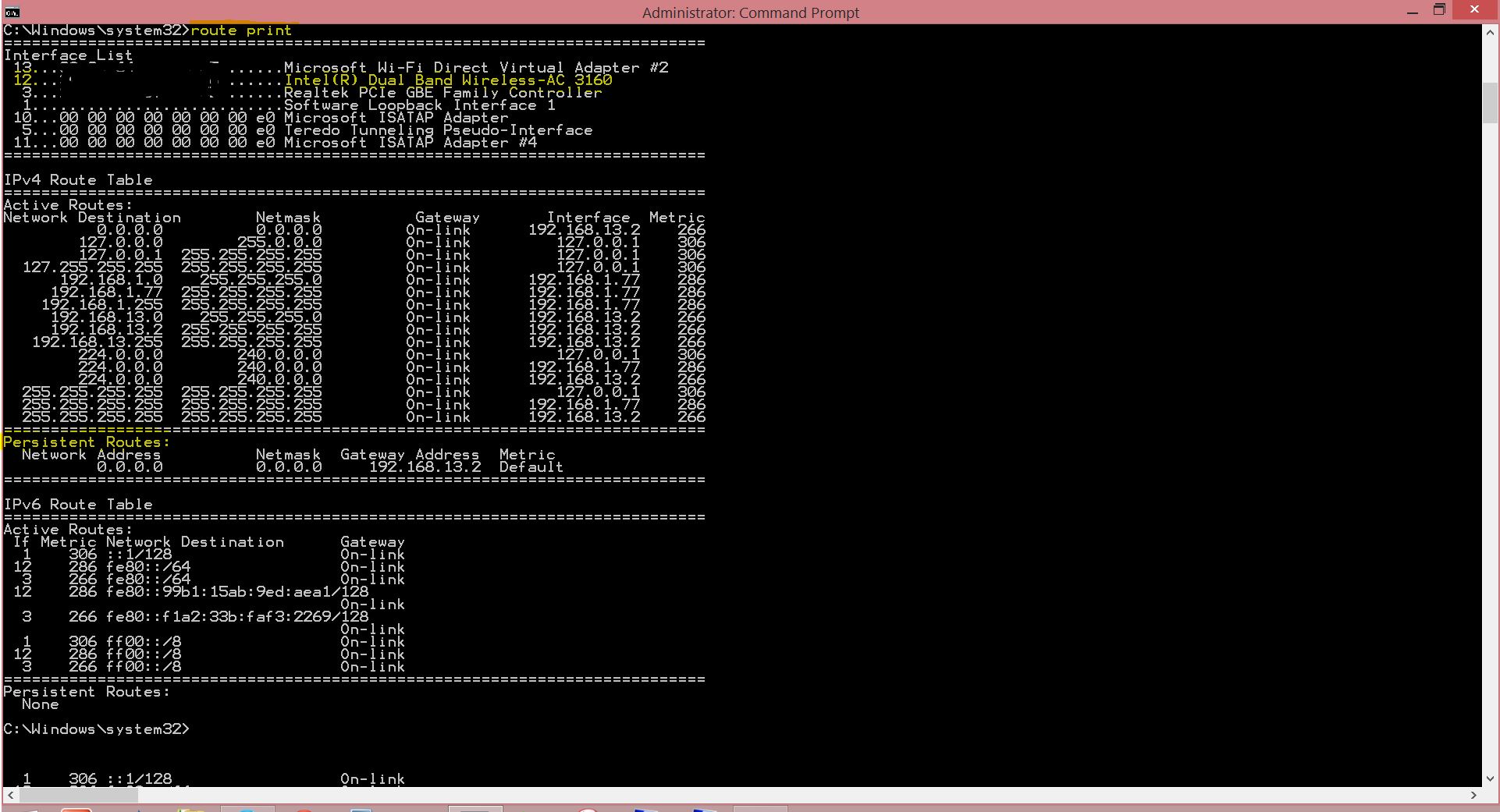1500x812 pixels.
Task: Click the highlighted 'Persistent Routes:' heading
Action: point(87,442)
